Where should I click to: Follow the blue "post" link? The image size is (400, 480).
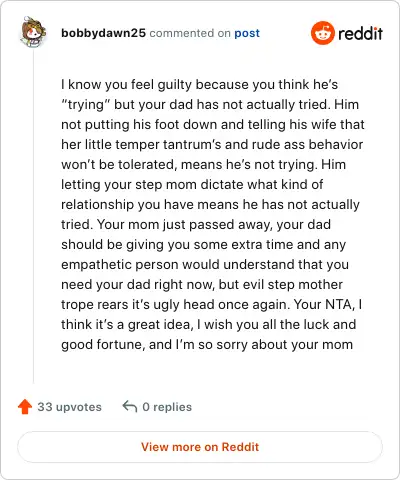(x=247, y=33)
